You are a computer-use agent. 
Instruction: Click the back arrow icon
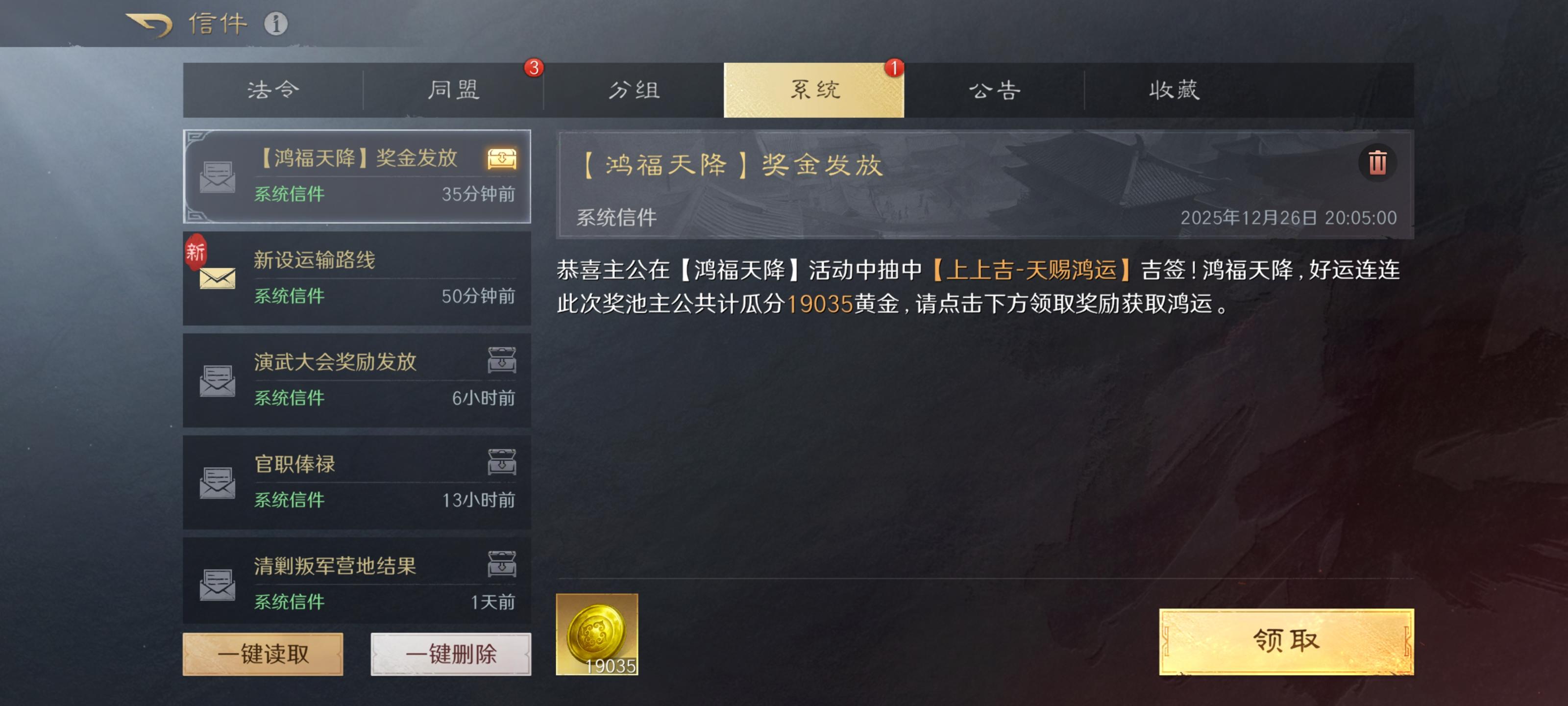click(x=149, y=25)
